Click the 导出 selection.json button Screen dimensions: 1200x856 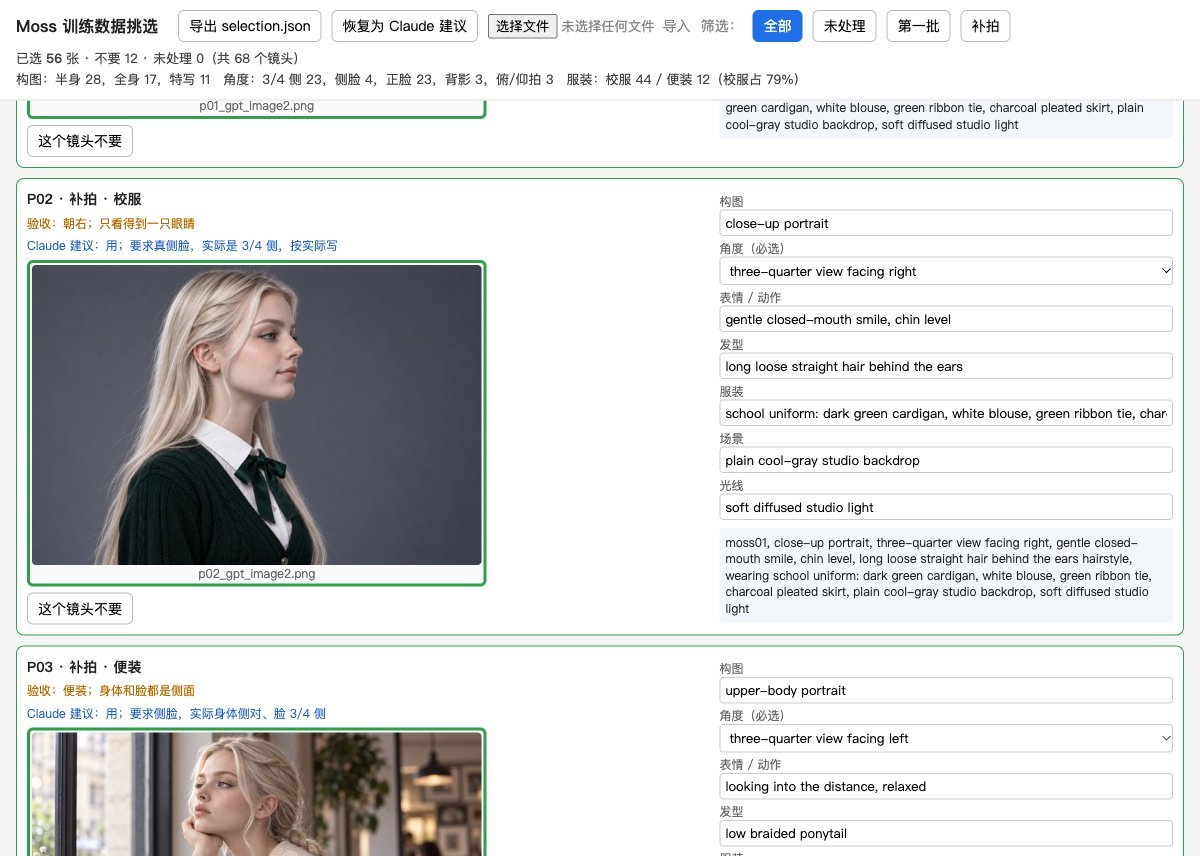(250, 26)
